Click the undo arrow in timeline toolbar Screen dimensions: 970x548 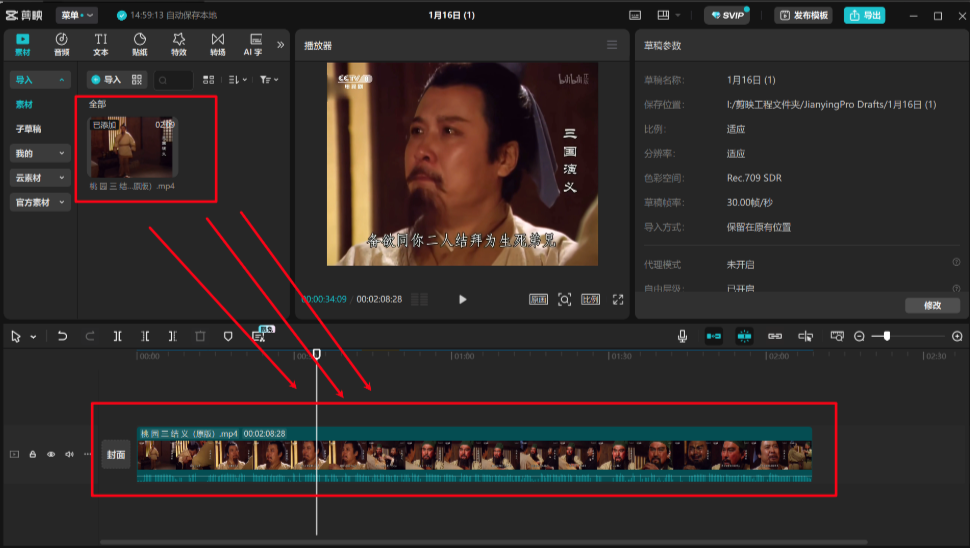click(62, 337)
